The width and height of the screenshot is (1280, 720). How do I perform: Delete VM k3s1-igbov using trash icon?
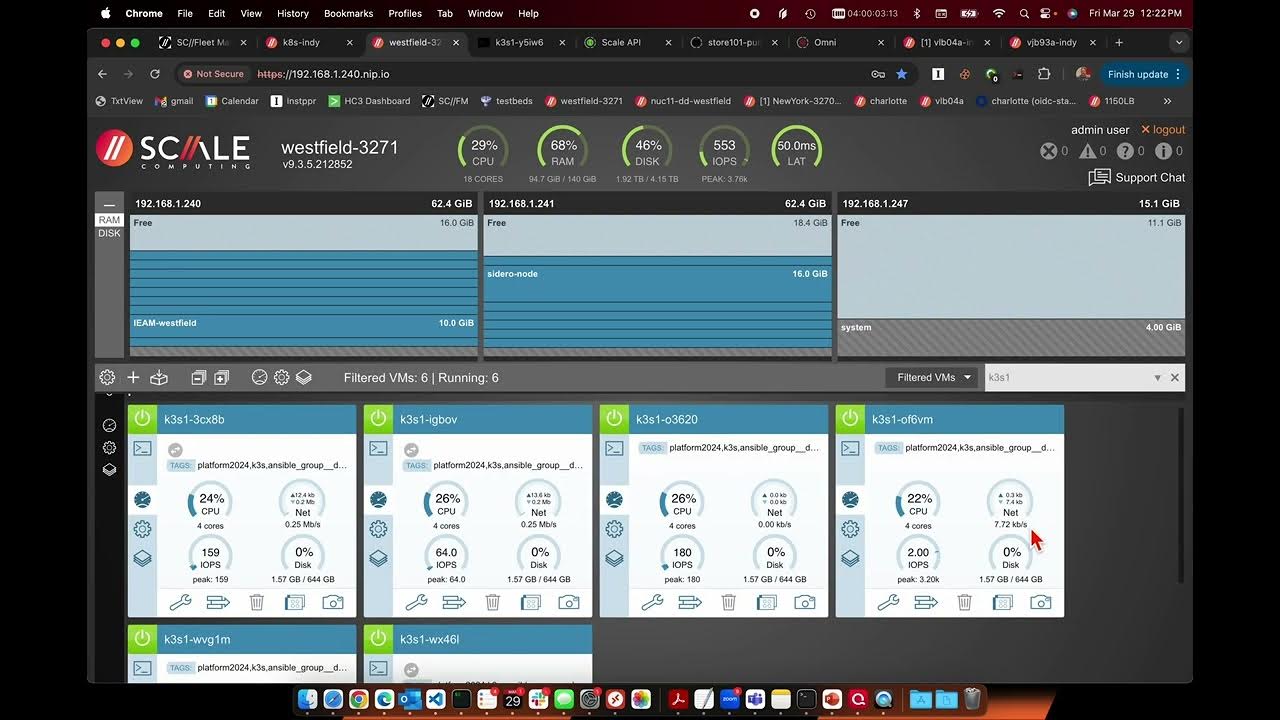tap(493, 602)
